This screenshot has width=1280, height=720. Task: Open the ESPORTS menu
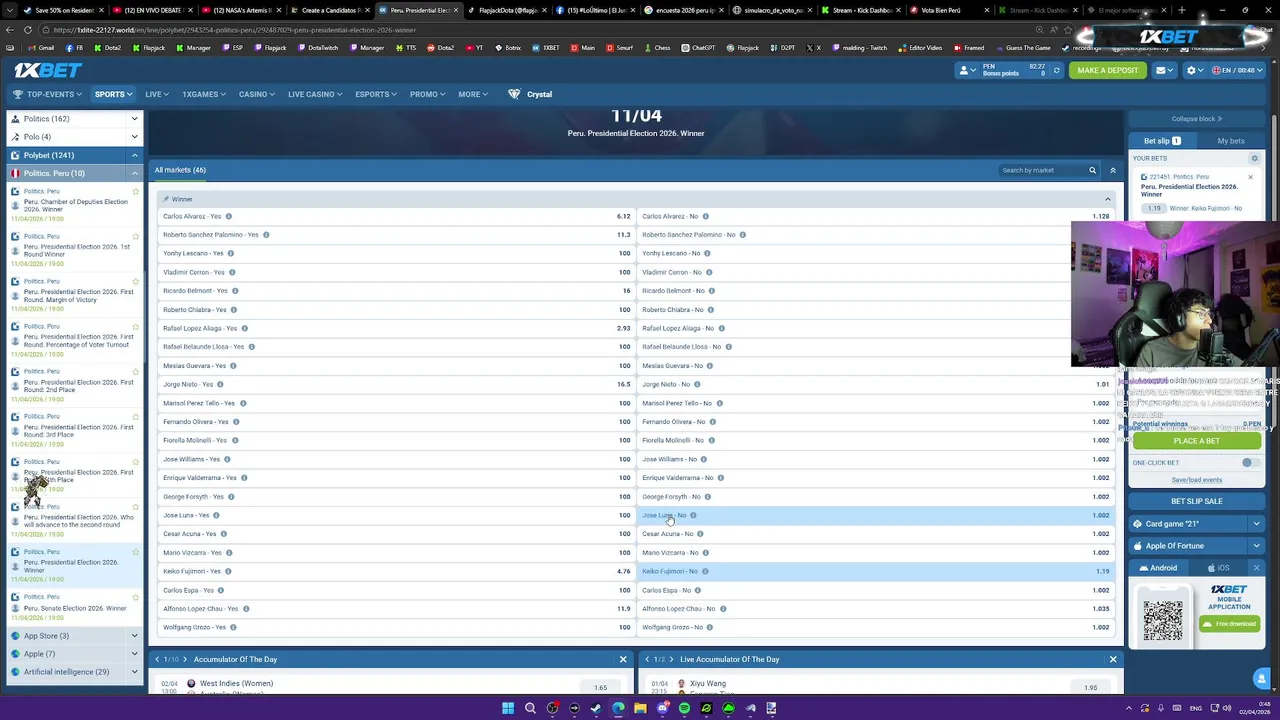pyautogui.click(x=376, y=94)
